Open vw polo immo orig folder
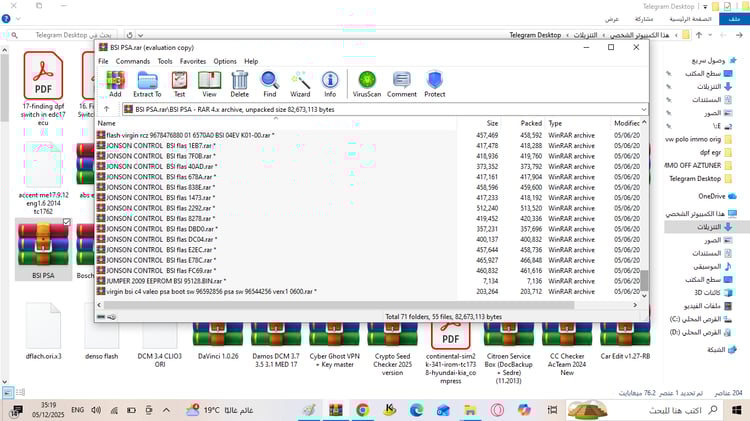This screenshot has width=750, height=421. click(x=699, y=139)
